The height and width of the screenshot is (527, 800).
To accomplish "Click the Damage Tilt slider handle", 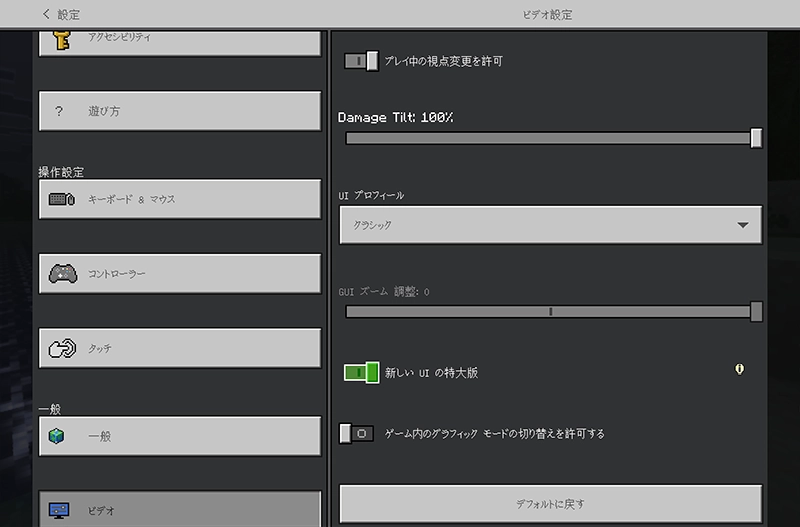I will [756, 138].
